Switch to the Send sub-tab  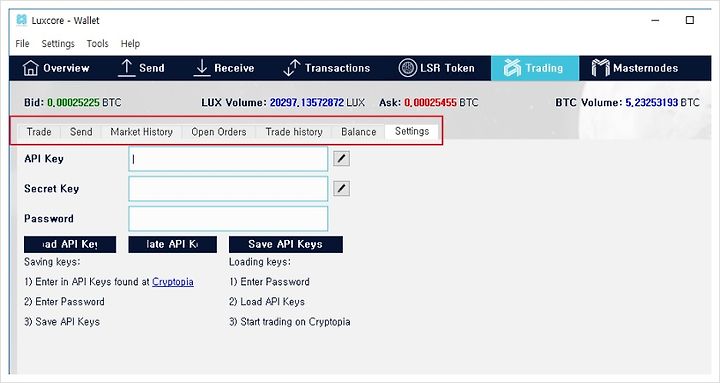coord(81,132)
